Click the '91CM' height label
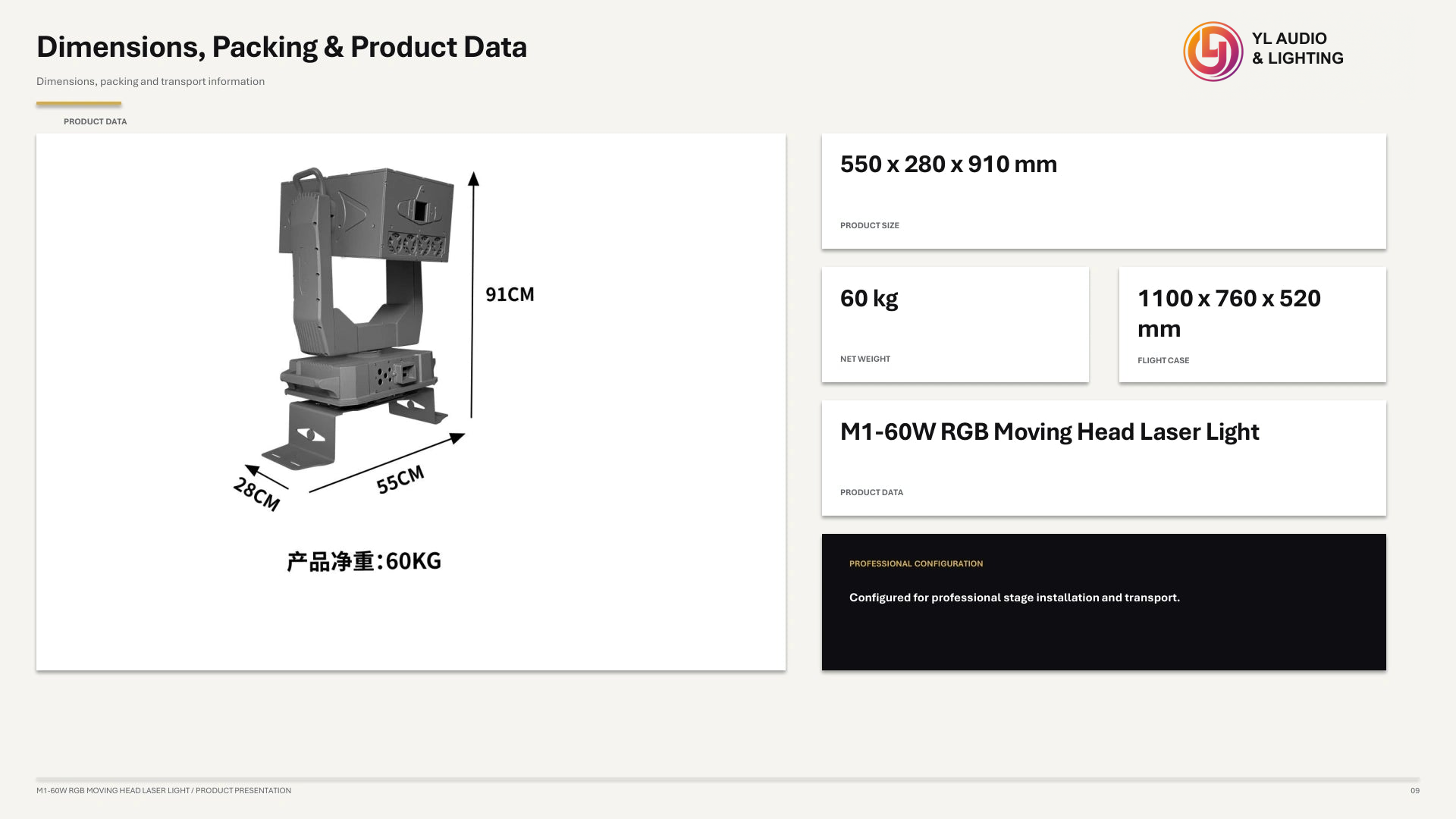This screenshot has height=819, width=1456. 510,294
